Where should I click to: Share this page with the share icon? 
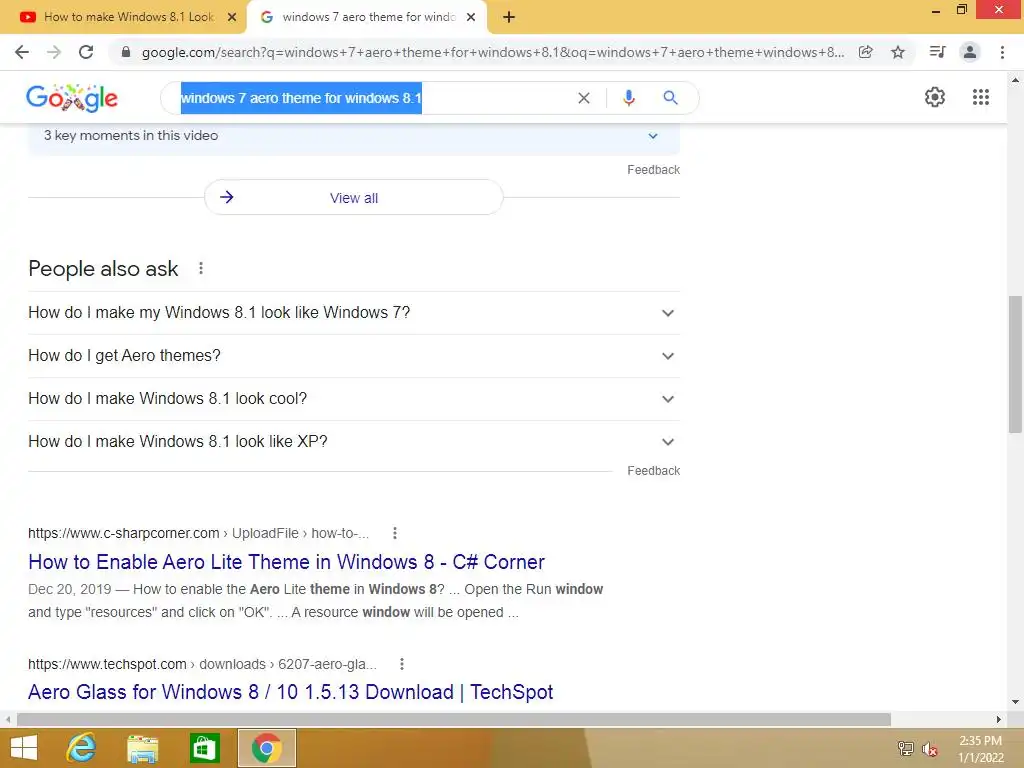click(x=865, y=52)
